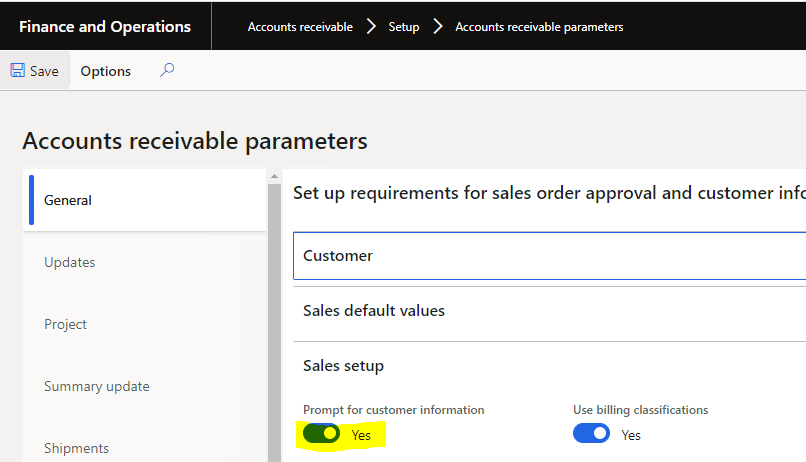Go to the Summary update tab
806x462 pixels.
click(96, 386)
